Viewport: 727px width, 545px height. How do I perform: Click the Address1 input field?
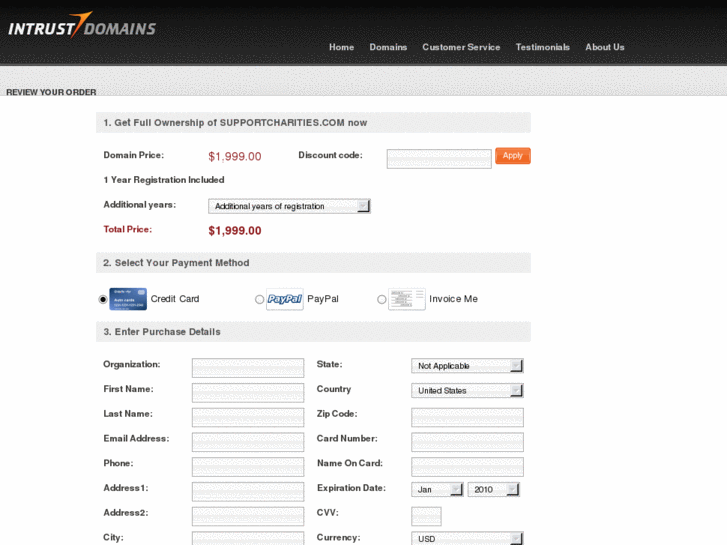248,492
